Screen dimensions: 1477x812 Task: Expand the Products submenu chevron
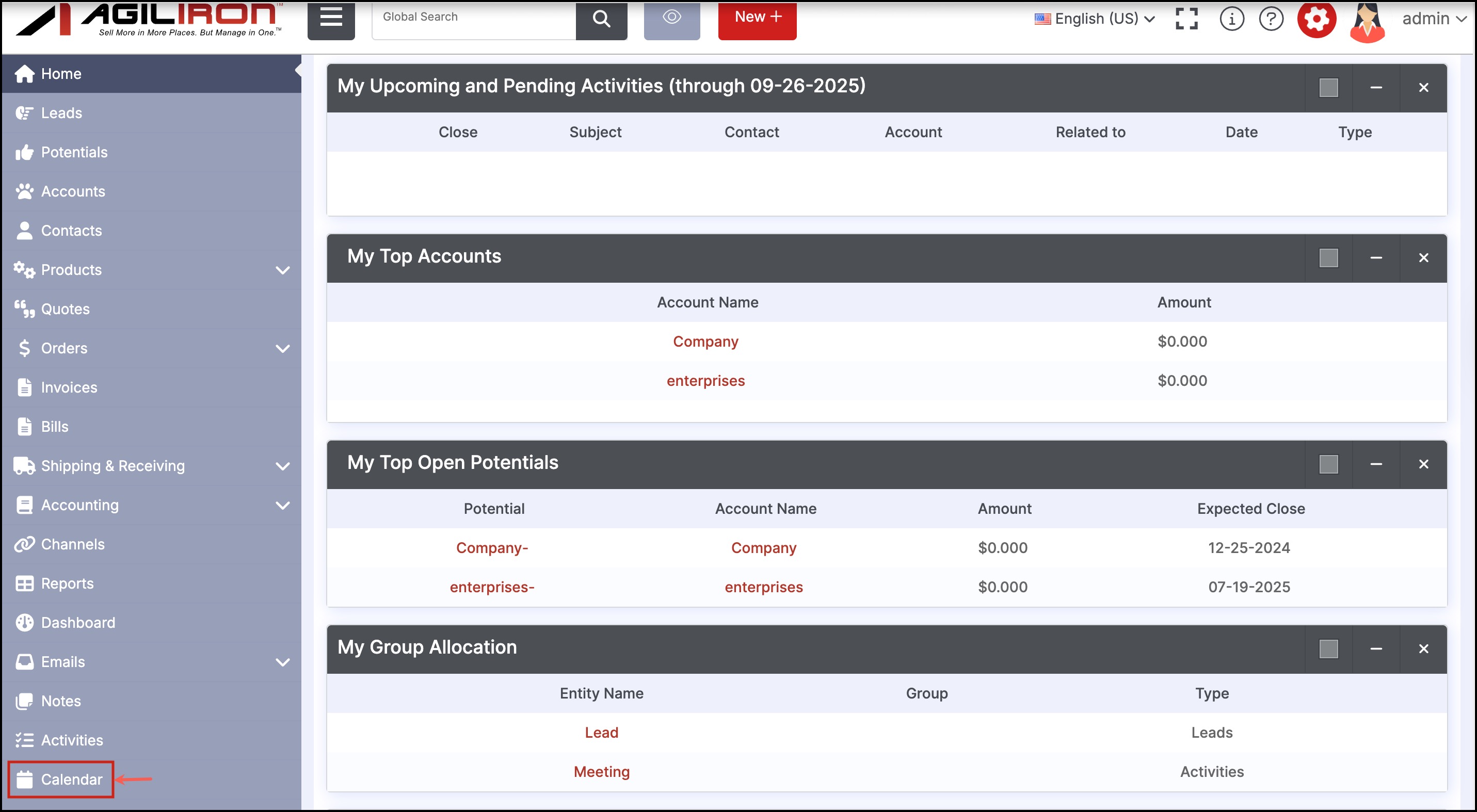point(283,270)
